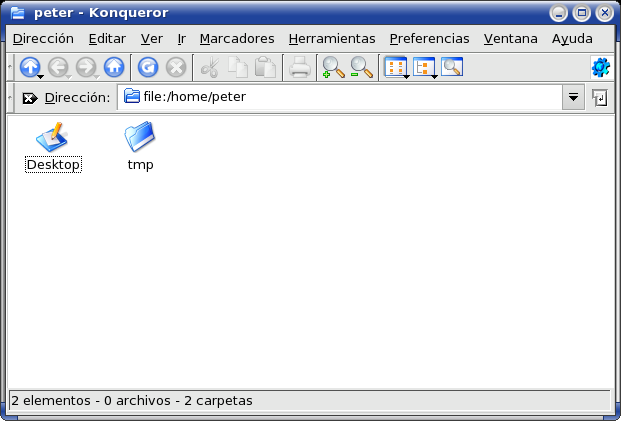
Task: Reload the current folder view
Action: 148,67
